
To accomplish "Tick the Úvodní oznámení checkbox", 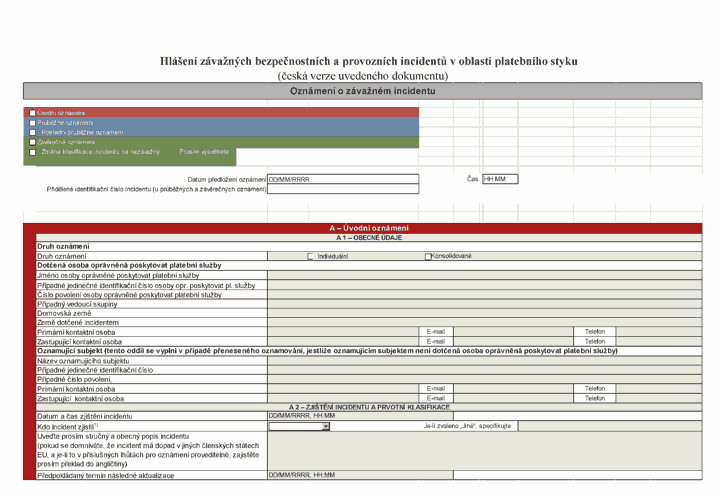I will pyautogui.click(x=33, y=113).
